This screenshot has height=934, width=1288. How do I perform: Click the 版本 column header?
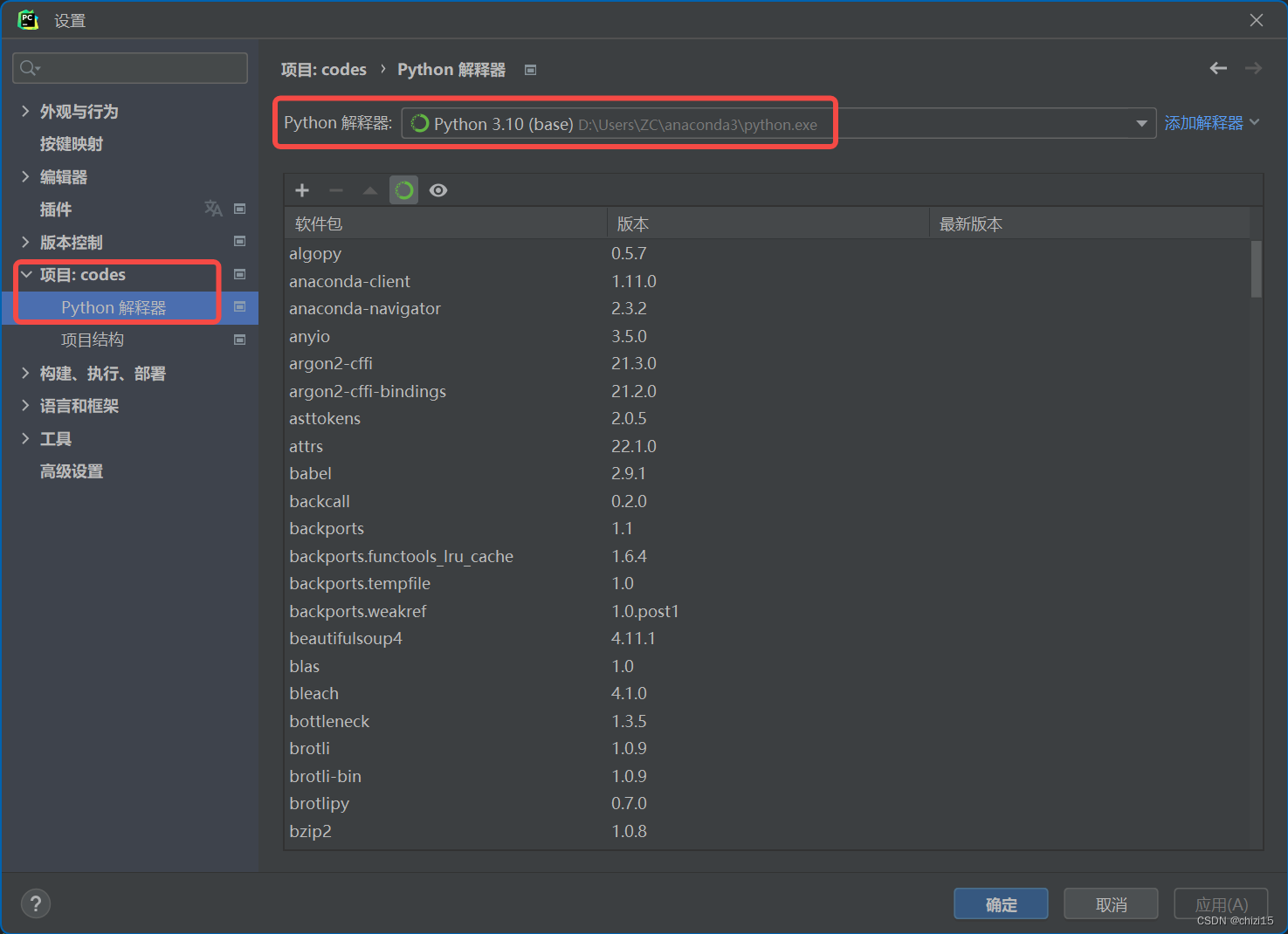pyautogui.click(x=768, y=223)
